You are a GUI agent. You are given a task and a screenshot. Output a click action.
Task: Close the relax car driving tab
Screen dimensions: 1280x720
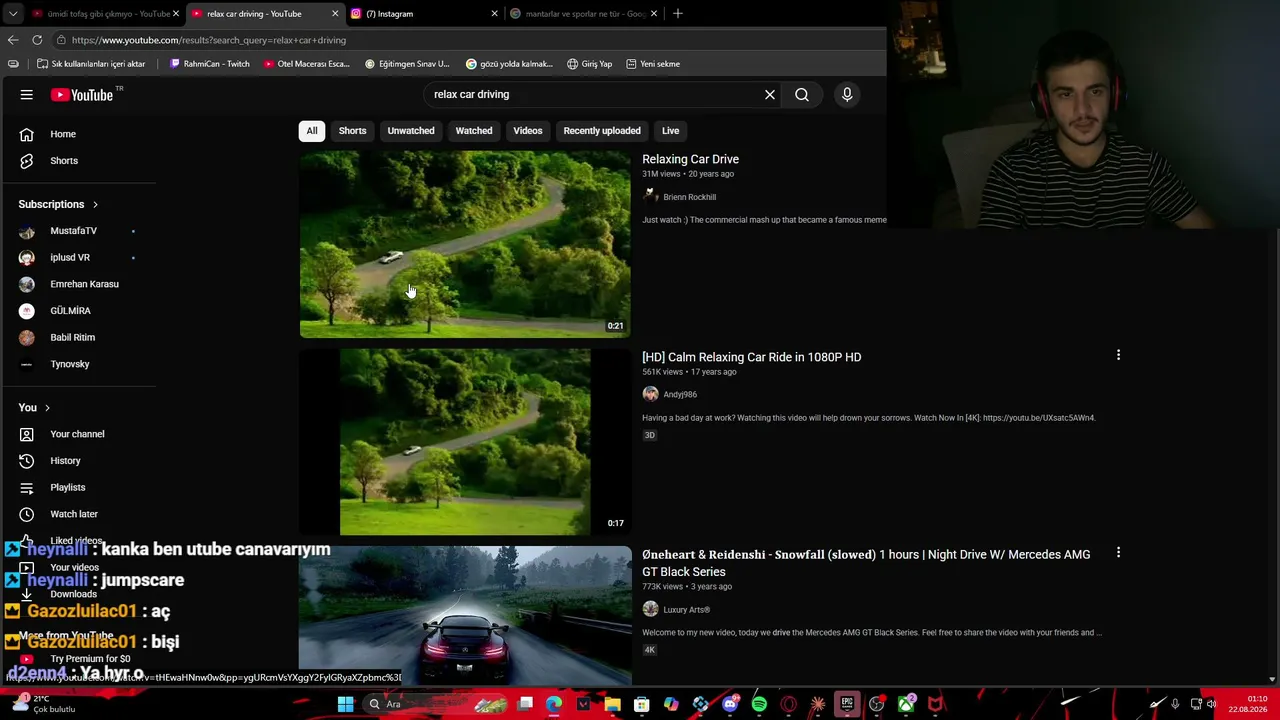pyautogui.click(x=335, y=14)
